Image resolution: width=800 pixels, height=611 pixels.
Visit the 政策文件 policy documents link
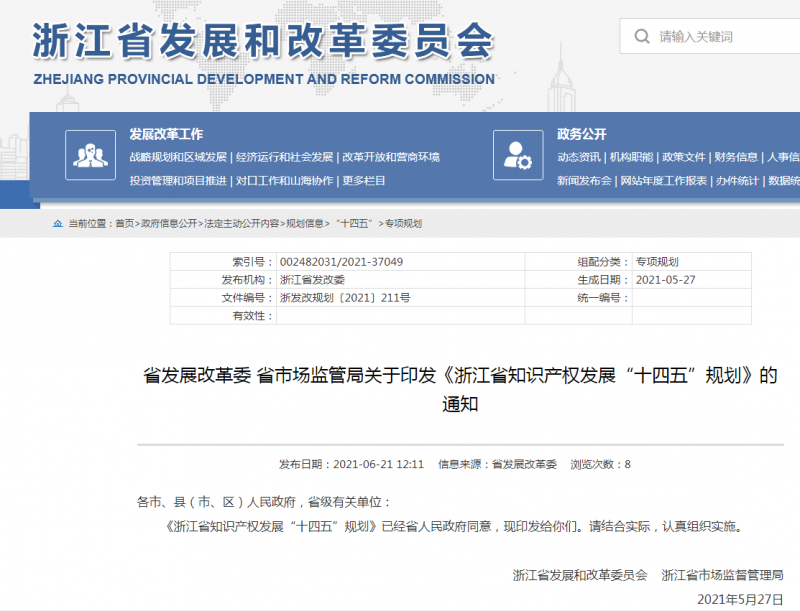tap(684, 157)
